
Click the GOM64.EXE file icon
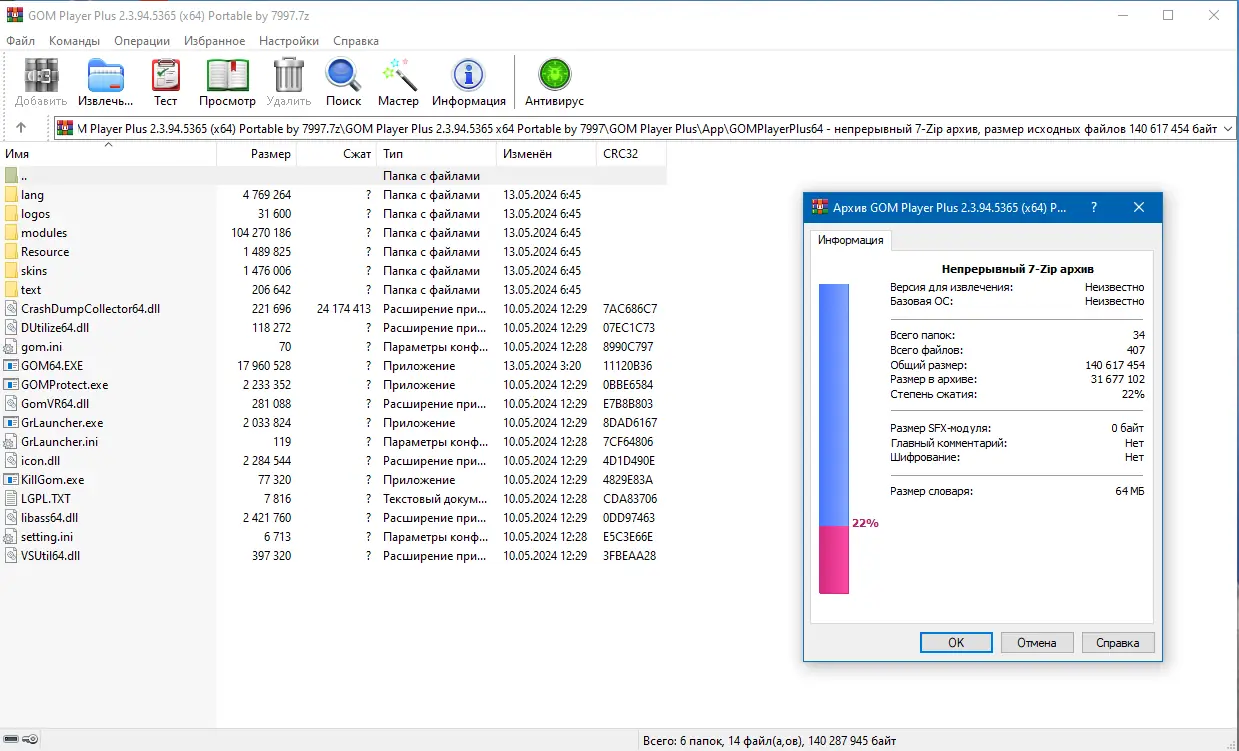tap(11, 366)
